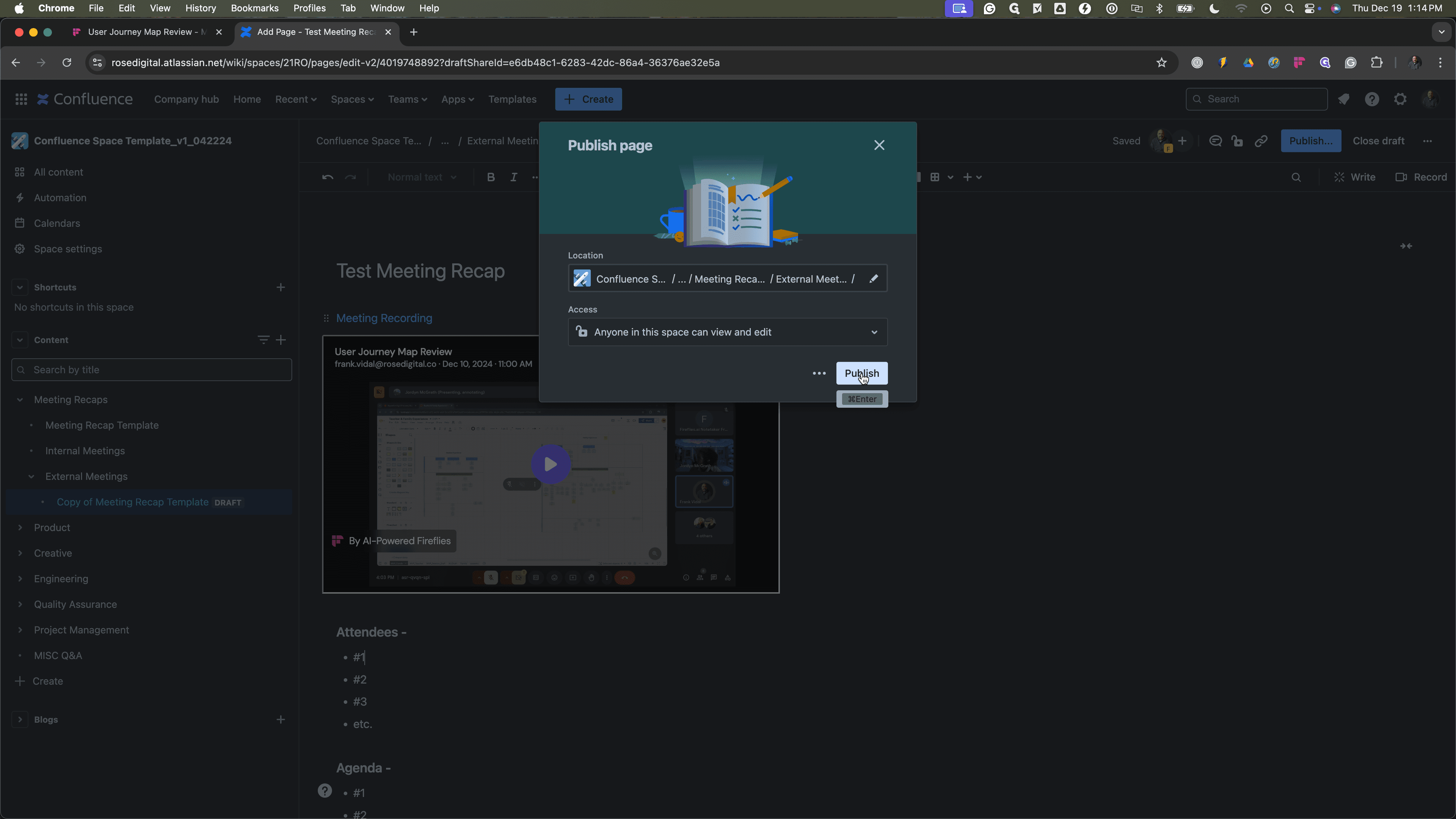
Task: Toggle bold formatting in editor toolbar
Action: [x=491, y=177]
